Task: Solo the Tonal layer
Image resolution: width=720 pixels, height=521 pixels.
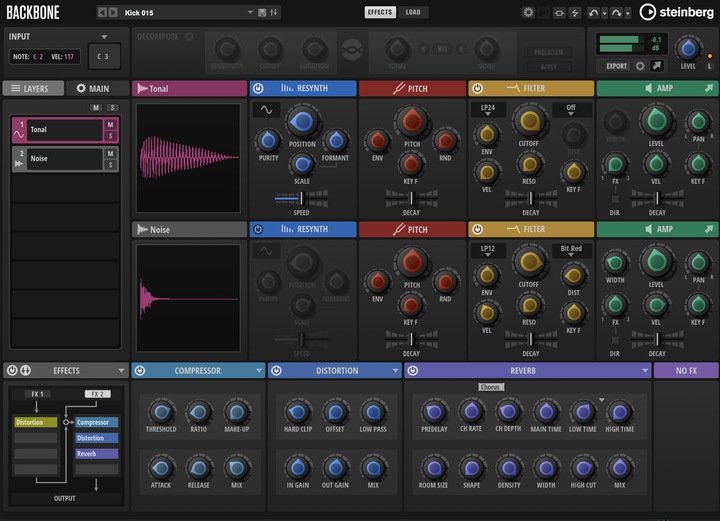Action: coord(110,136)
